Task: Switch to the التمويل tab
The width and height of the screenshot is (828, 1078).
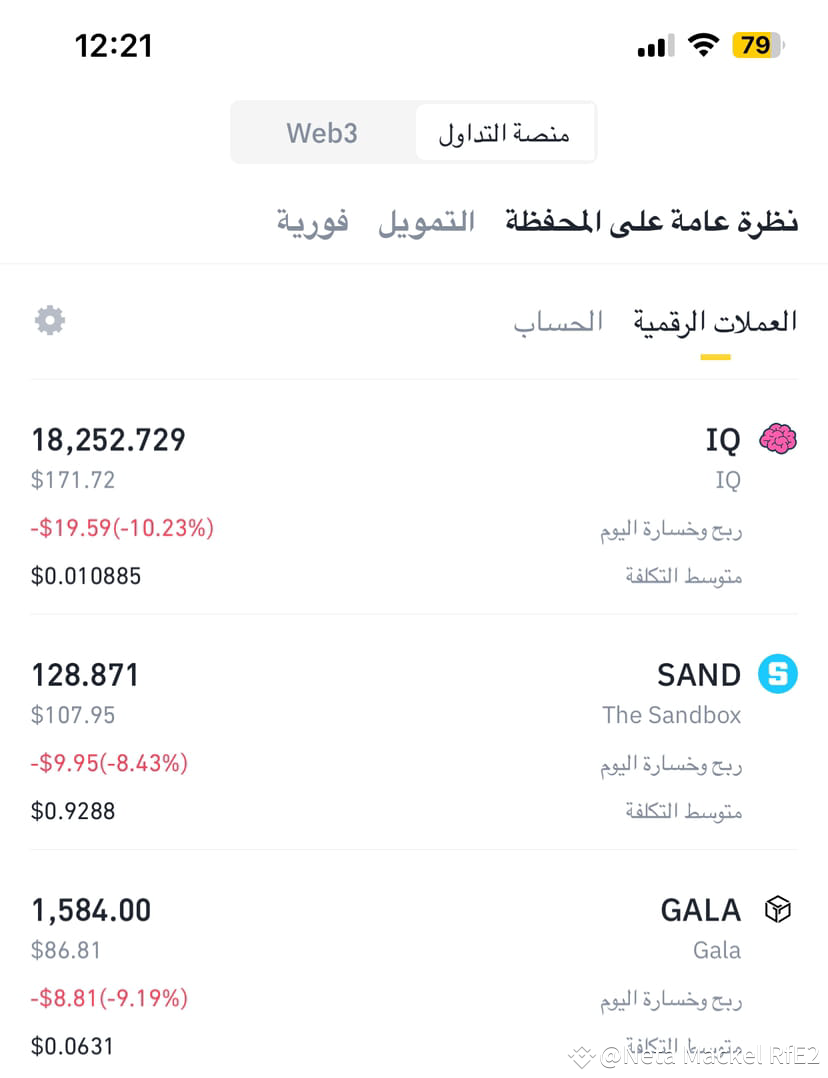Action: 426,221
